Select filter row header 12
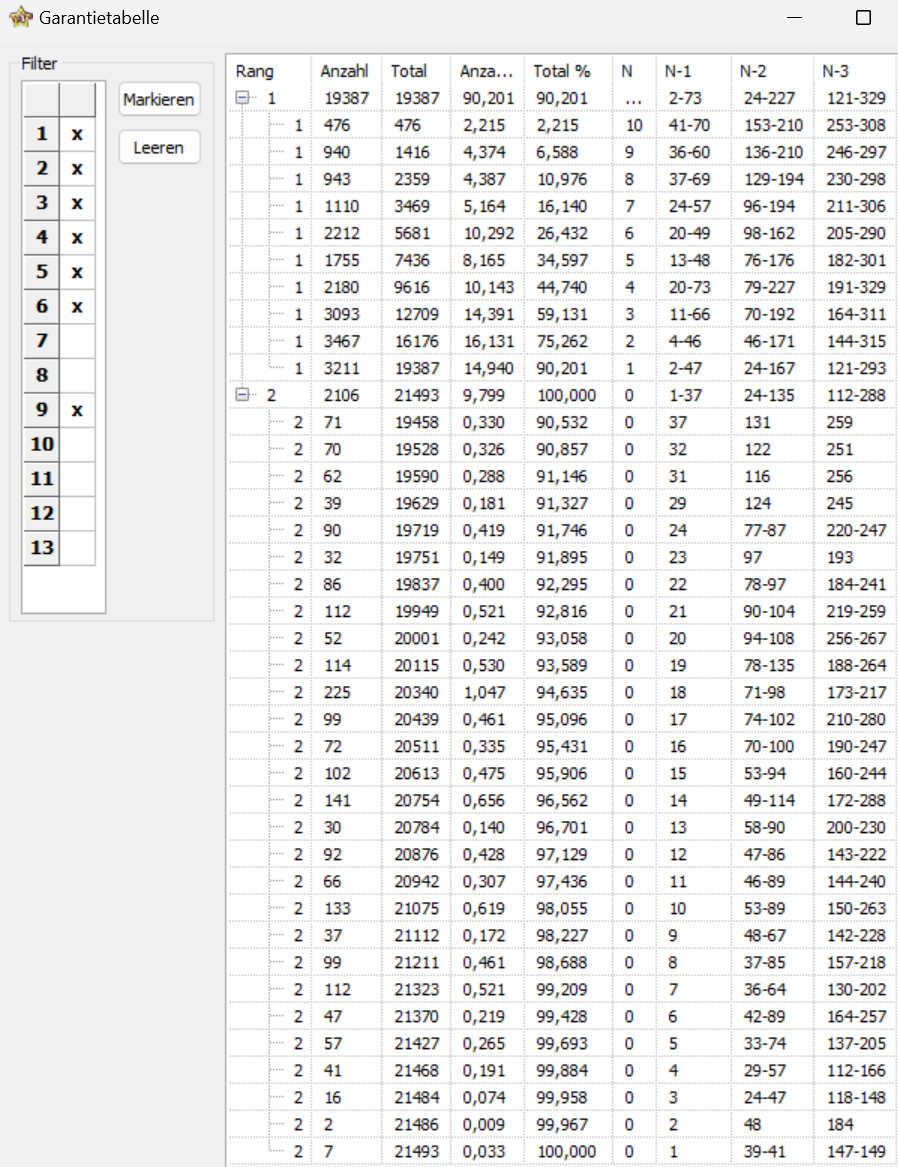Image resolution: width=898 pixels, height=1167 pixels. tap(42, 513)
